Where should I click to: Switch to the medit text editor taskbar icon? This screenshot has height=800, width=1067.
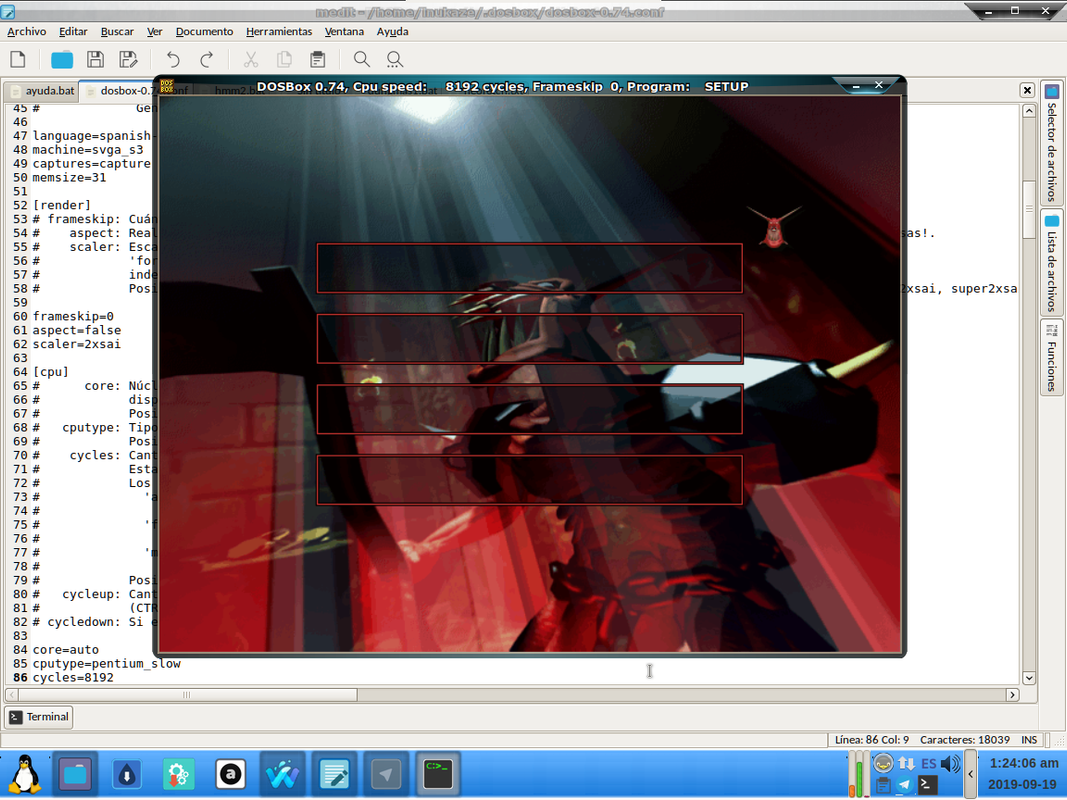click(334, 774)
